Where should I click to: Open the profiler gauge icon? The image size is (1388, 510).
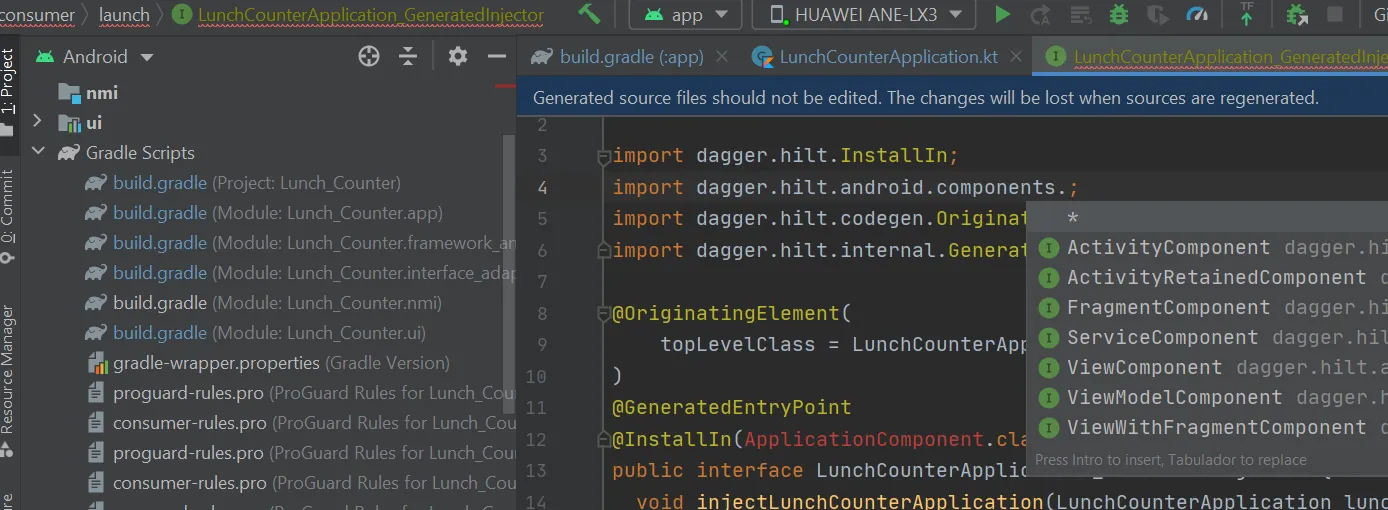pyautogui.click(x=1197, y=15)
